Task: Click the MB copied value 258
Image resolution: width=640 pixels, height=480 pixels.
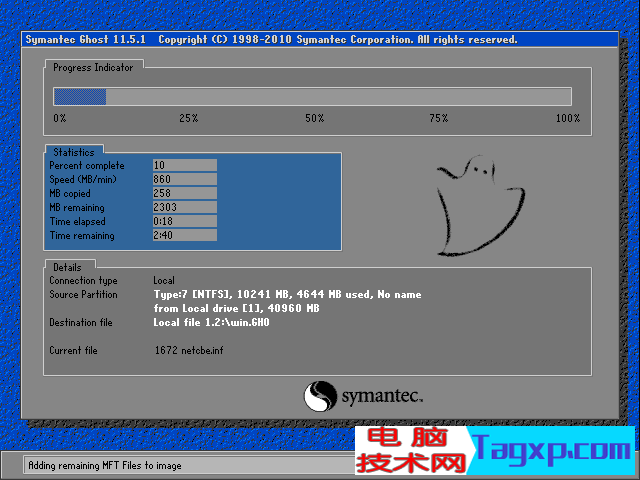Action: coord(184,193)
